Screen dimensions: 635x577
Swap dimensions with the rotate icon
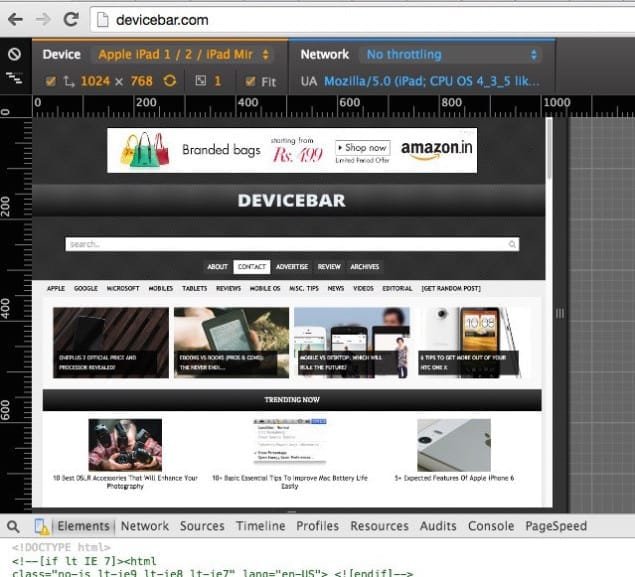pyautogui.click(x=170, y=81)
